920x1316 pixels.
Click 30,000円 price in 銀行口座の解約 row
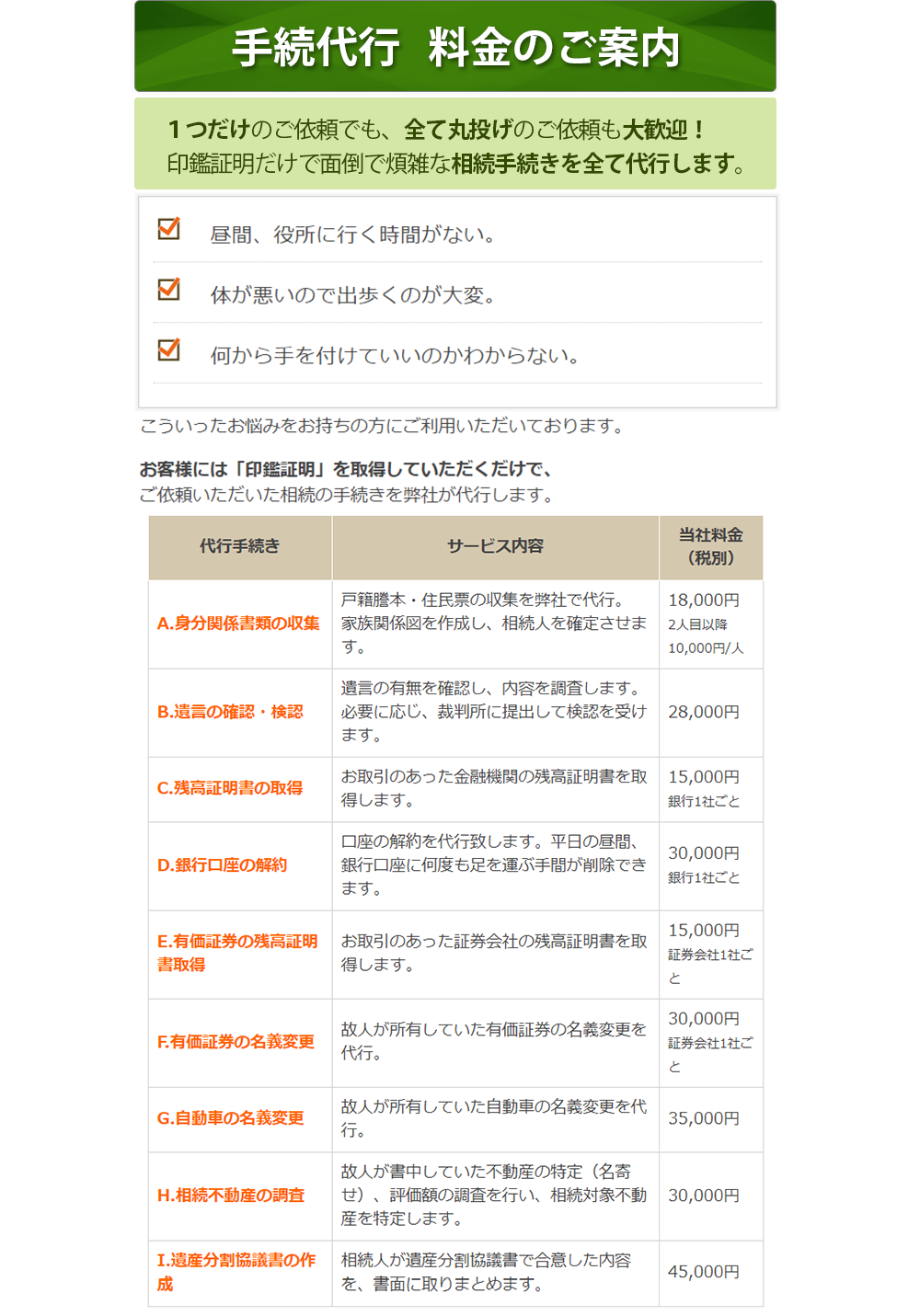(x=704, y=853)
